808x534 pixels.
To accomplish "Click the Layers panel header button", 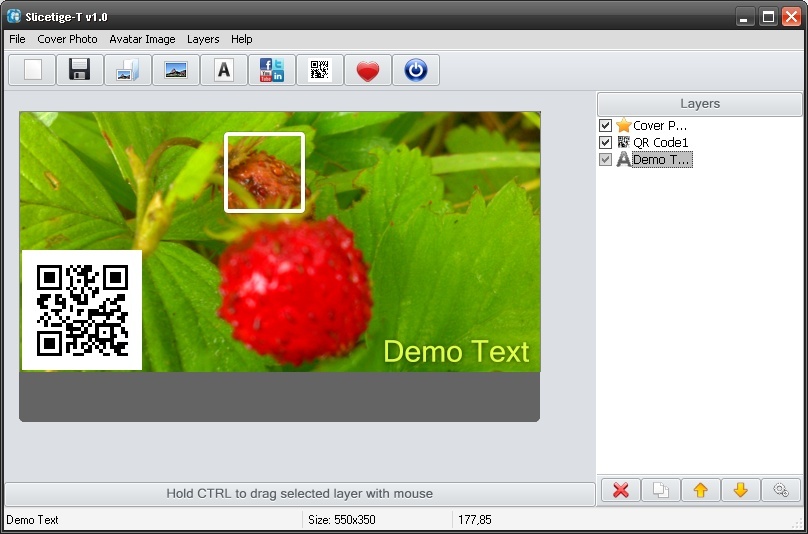I will pyautogui.click(x=700, y=104).
